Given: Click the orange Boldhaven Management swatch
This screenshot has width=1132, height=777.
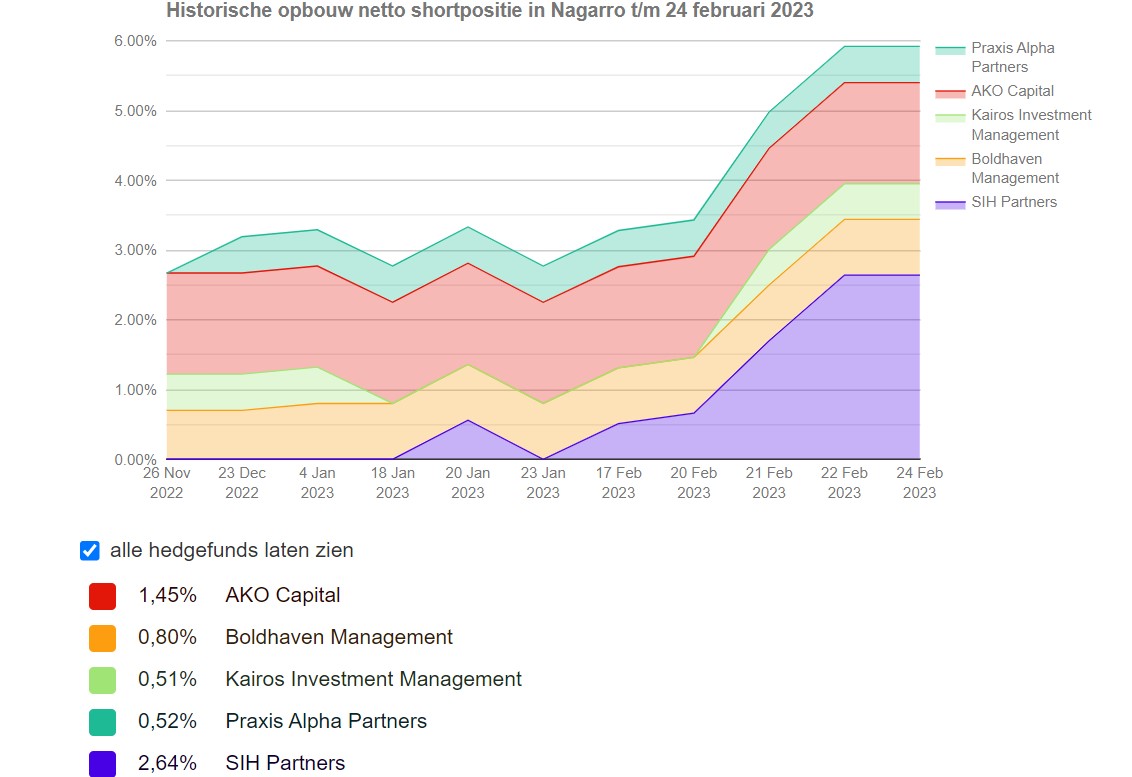Looking at the screenshot, I should [x=102, y=638].
